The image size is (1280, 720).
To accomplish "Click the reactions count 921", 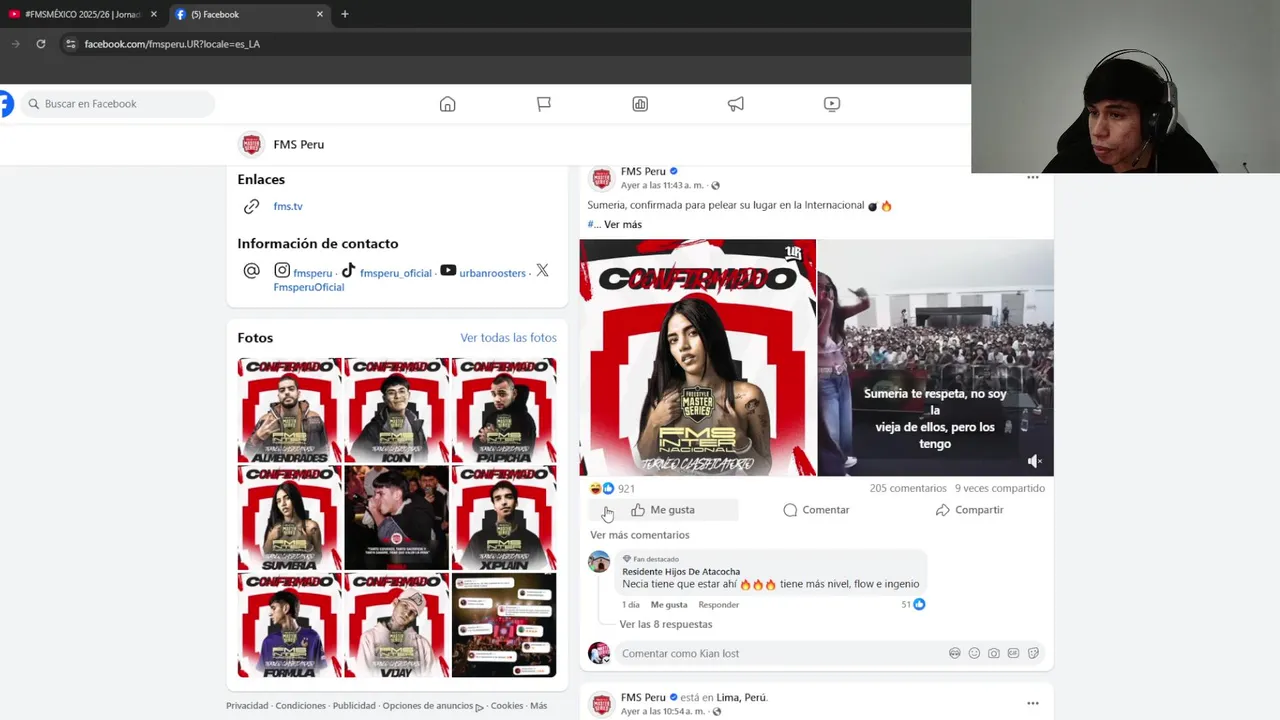I will pos(626,489).
